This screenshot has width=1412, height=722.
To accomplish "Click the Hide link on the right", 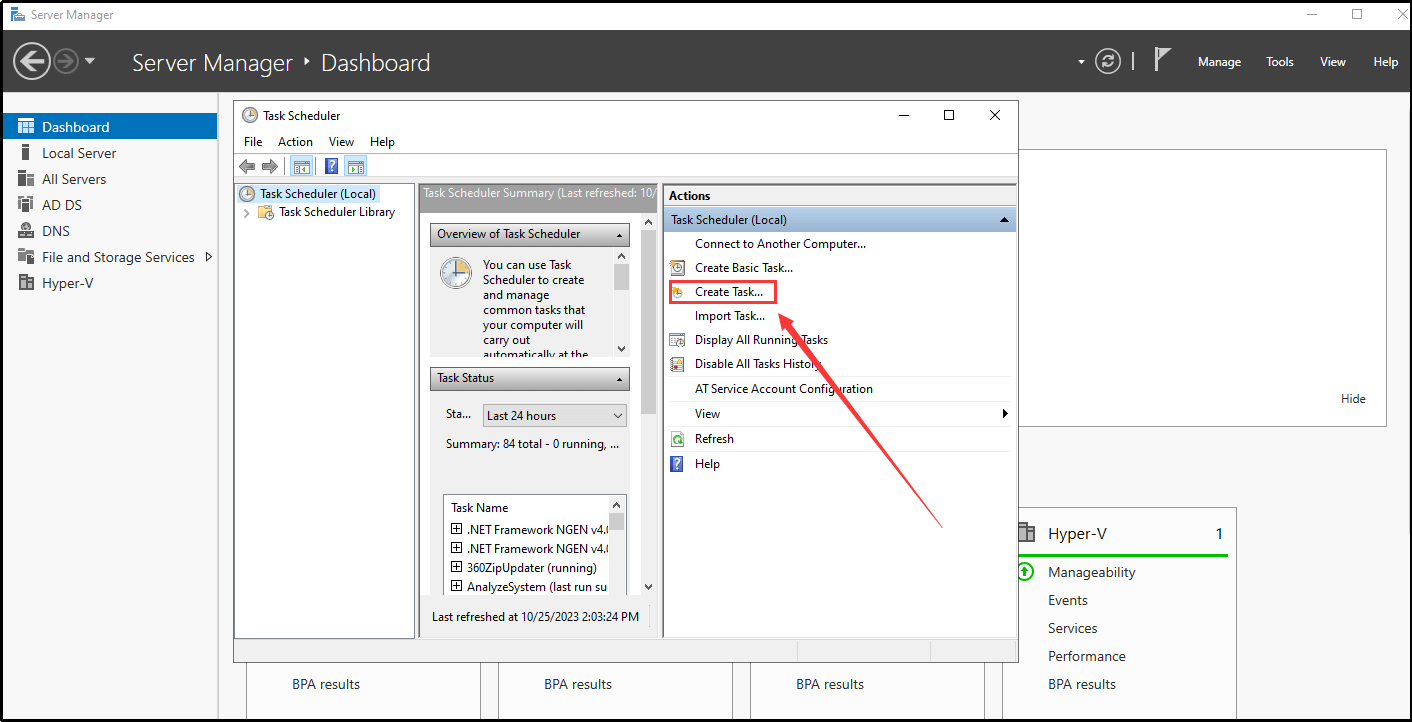I will pyautogui.click(x=1353, y=399).
